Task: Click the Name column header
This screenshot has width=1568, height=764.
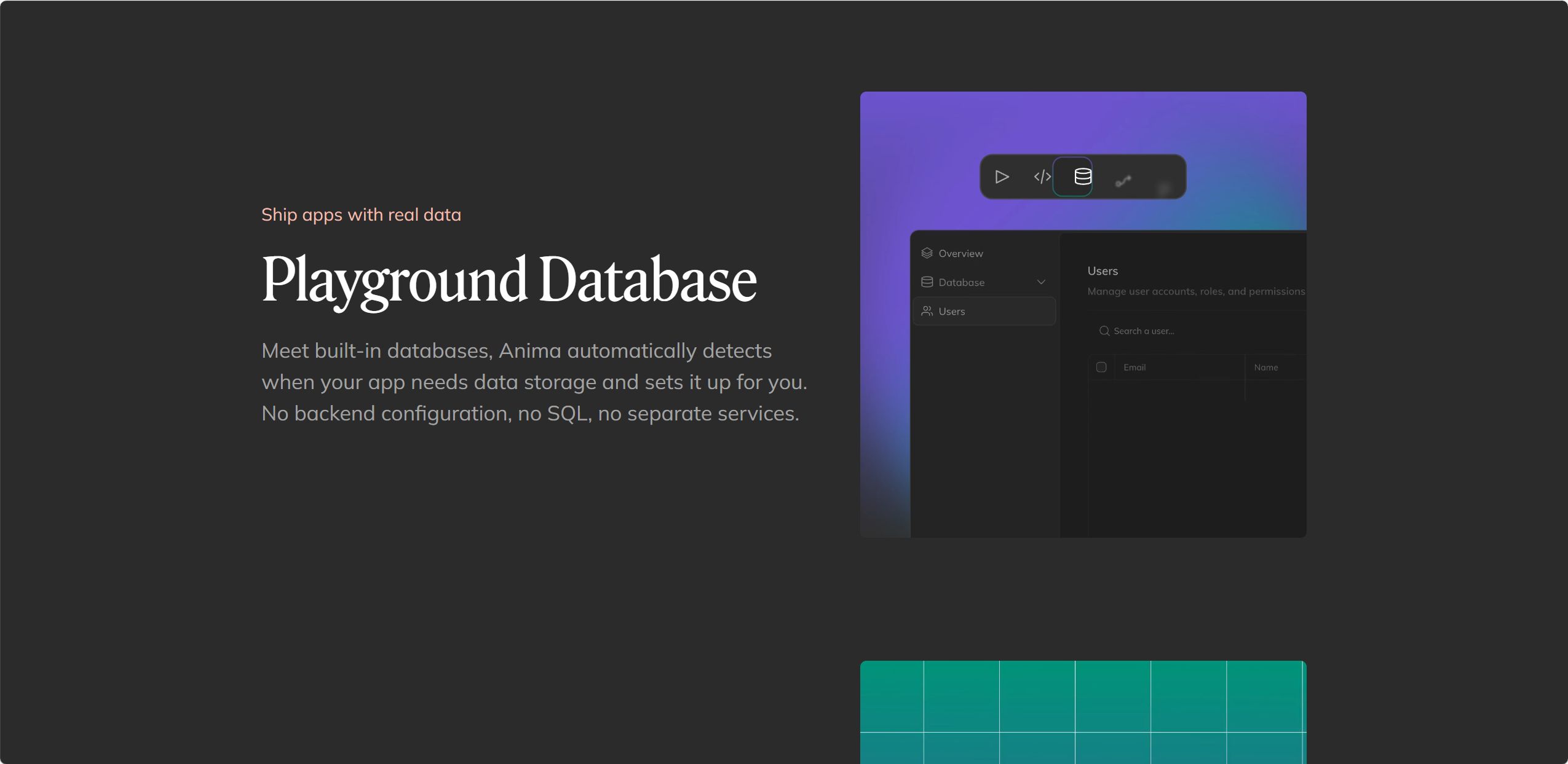Action: (x=1266, y=367)
